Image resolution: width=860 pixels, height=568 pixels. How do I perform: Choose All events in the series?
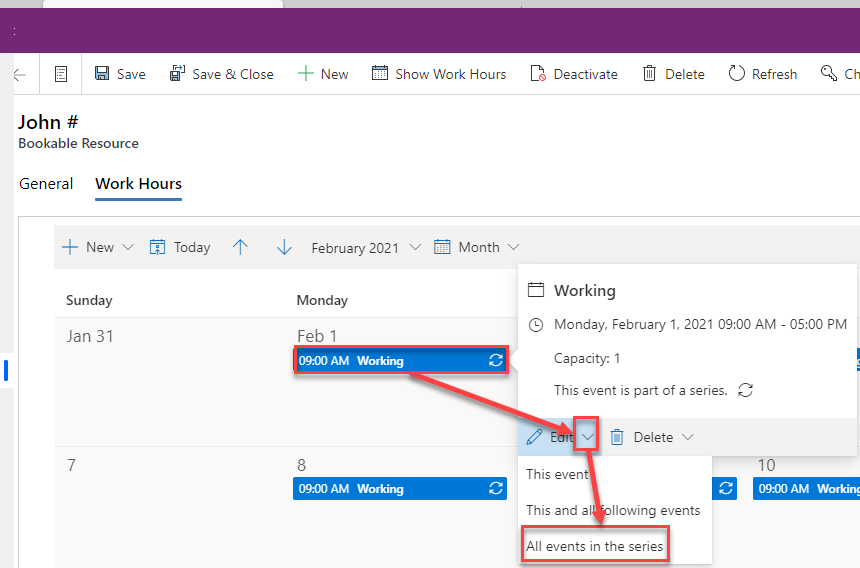pos(595,546)
